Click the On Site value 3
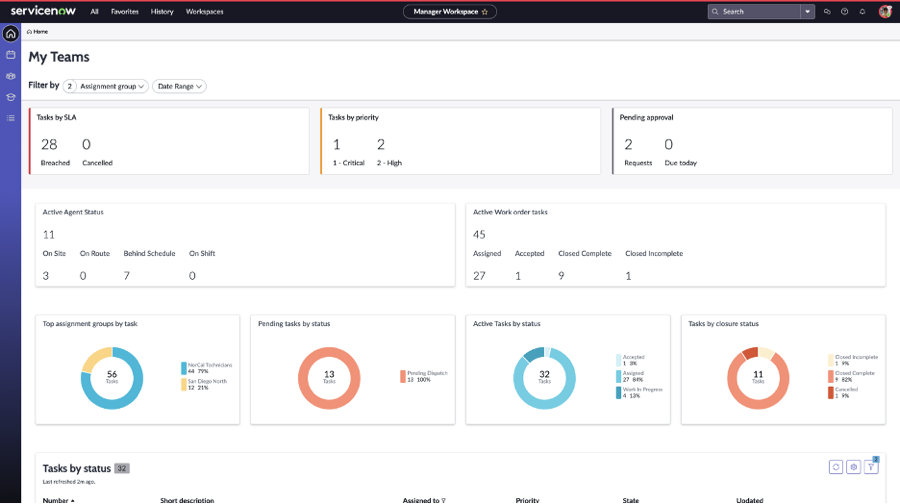The width and height of the screenshot is (900, 504). 46,276
